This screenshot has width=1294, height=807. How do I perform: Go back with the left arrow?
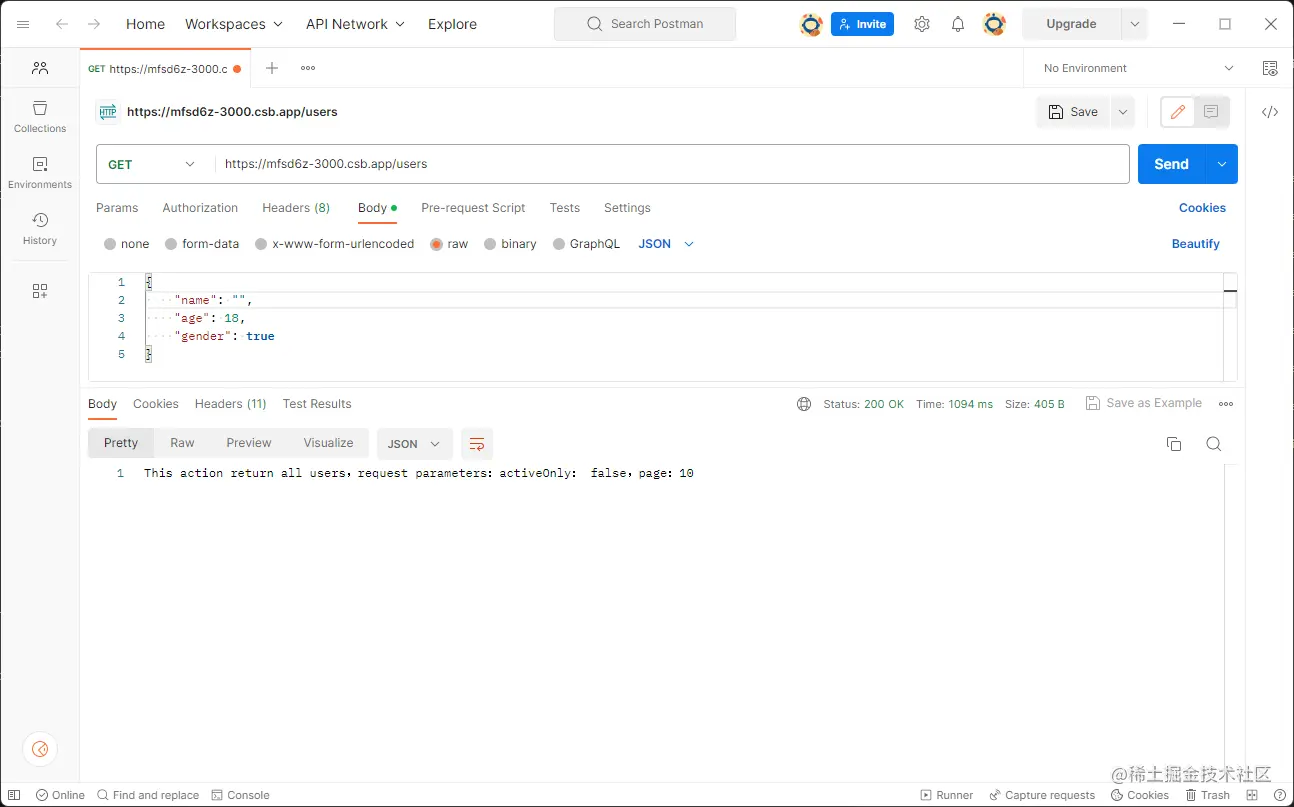point(62,24)
